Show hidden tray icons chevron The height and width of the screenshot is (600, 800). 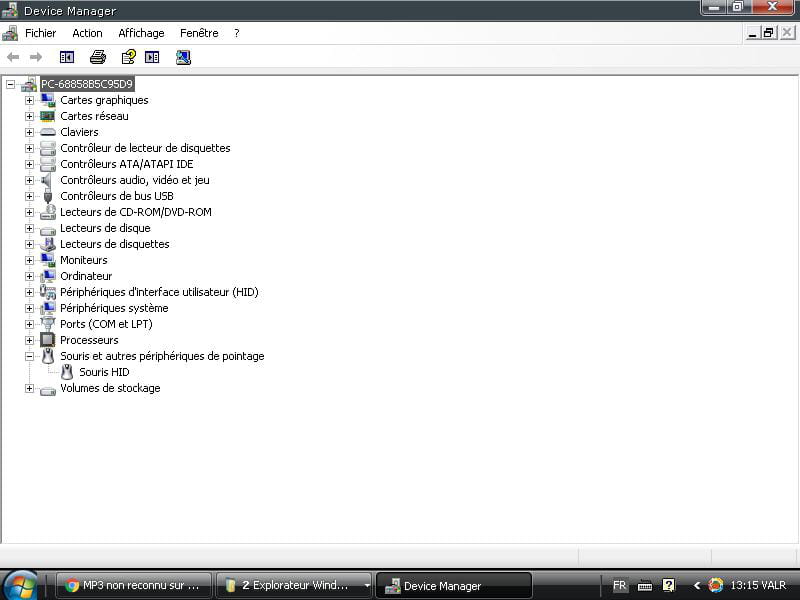[x=696, y=586]
